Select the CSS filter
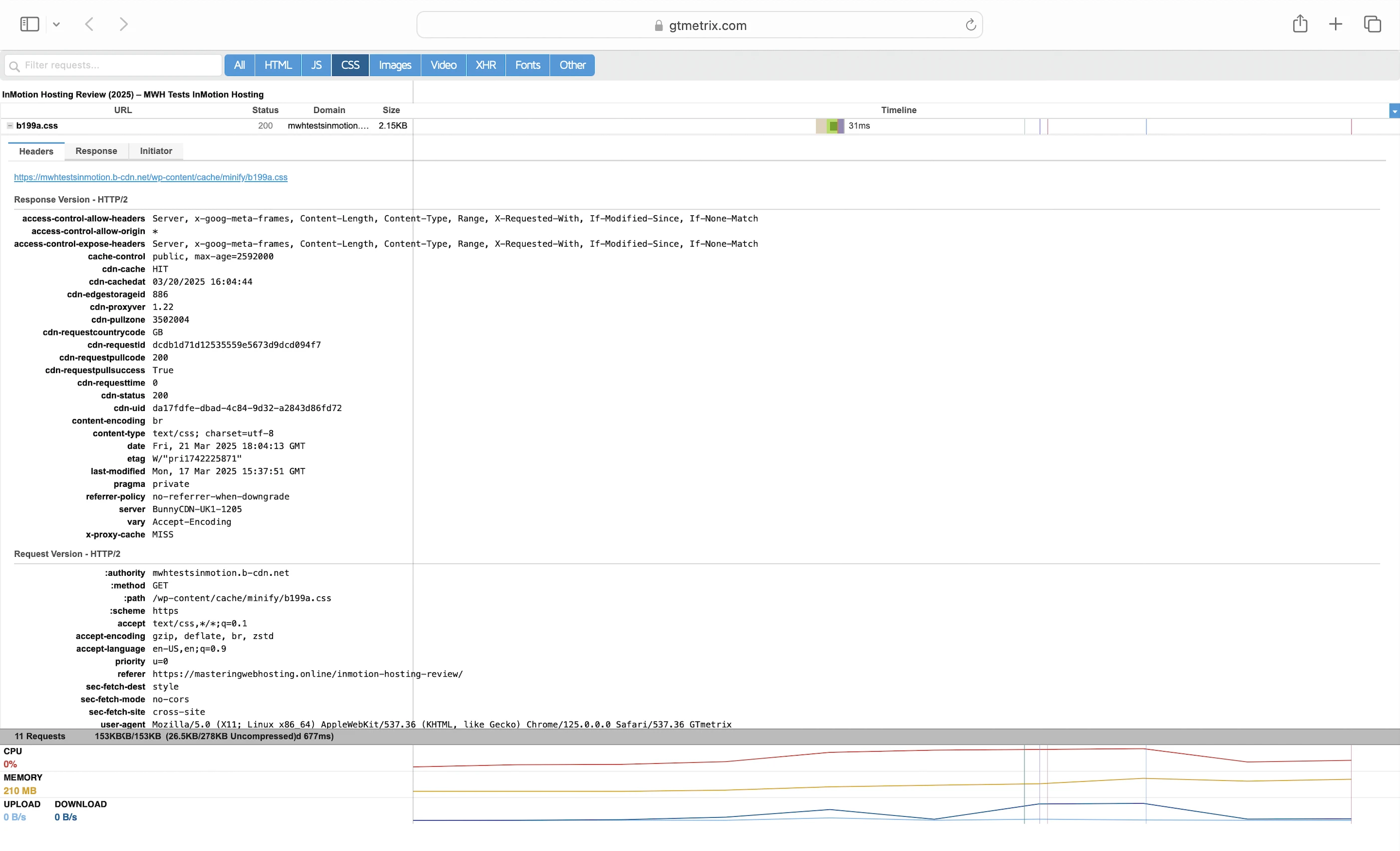 point(350,65)
